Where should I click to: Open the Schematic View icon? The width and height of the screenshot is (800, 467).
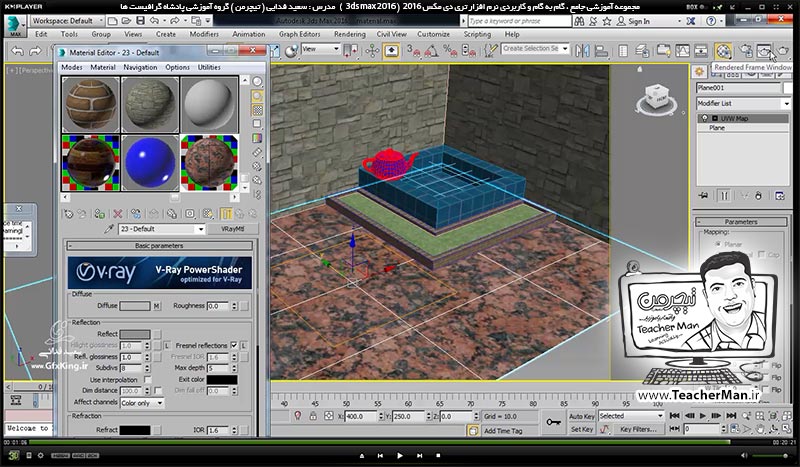(x=701, y=51)
